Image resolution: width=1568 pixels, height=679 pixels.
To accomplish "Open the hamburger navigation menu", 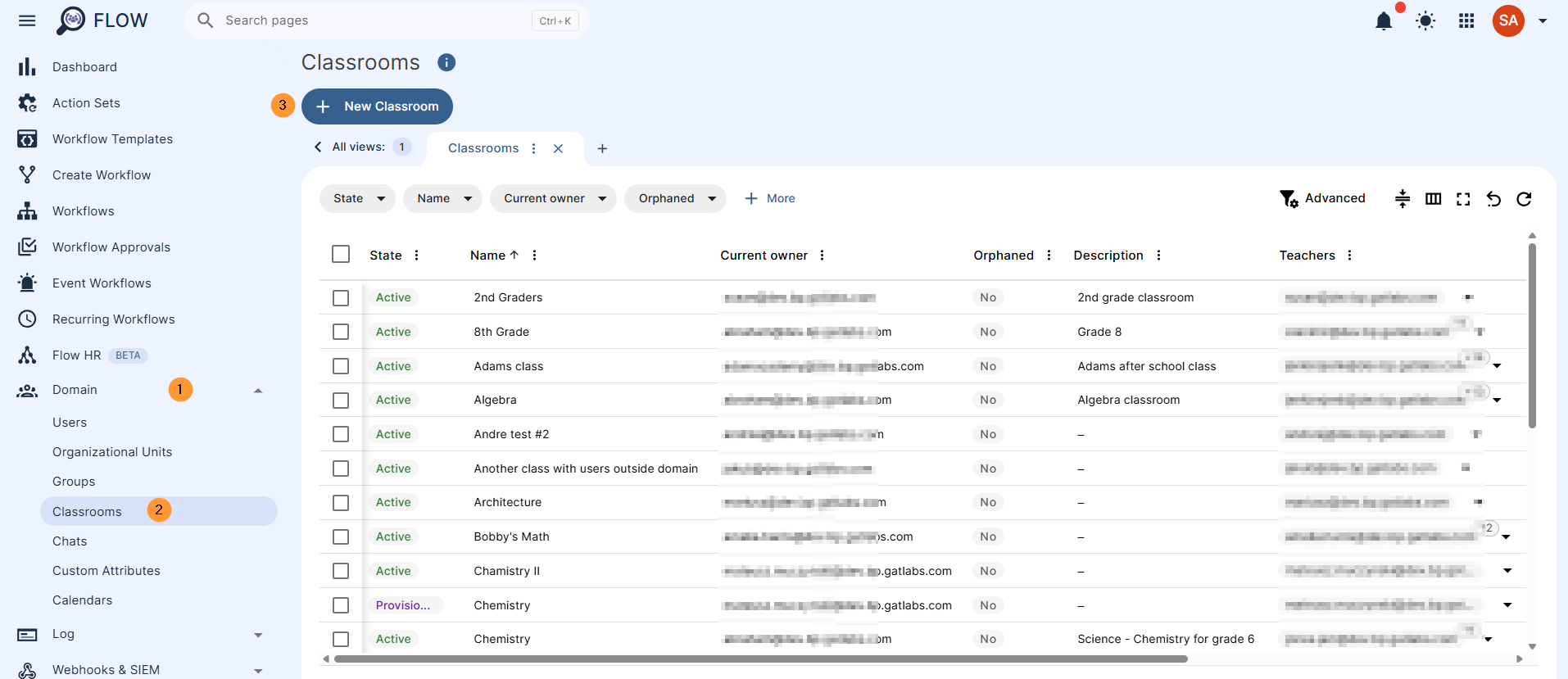I will (x=27, y=20).
